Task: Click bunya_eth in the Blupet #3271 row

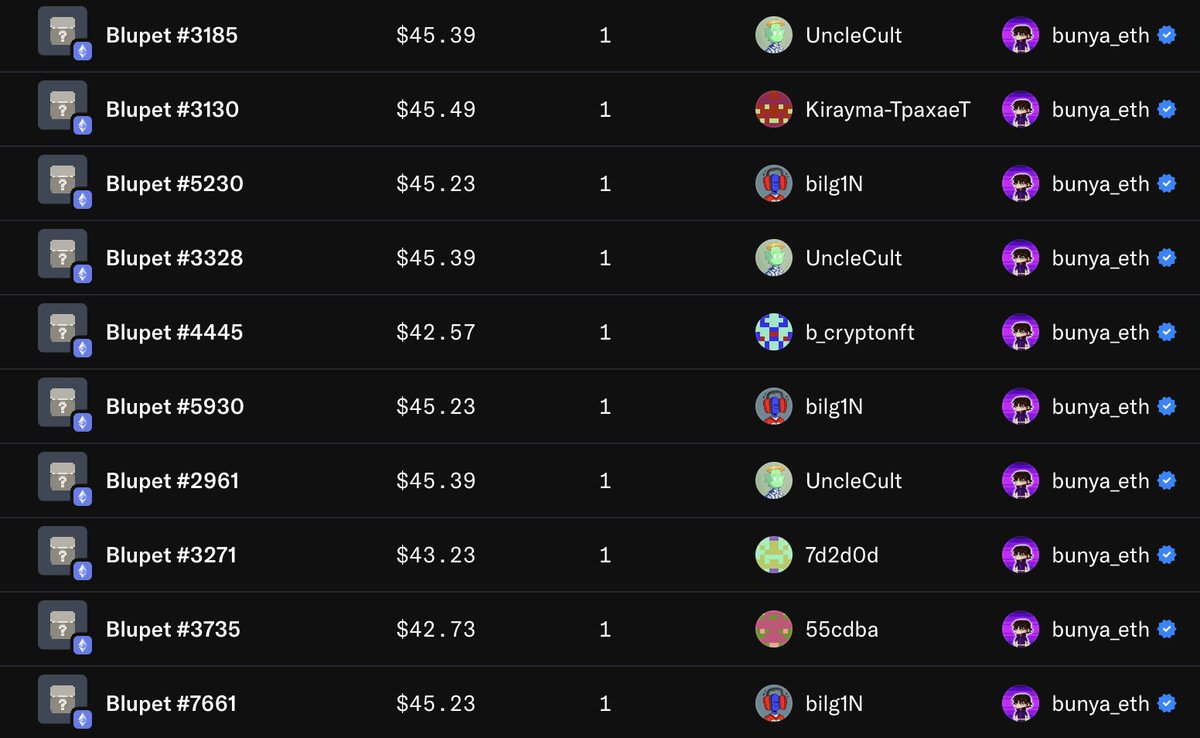Action: click(1100, 555)
